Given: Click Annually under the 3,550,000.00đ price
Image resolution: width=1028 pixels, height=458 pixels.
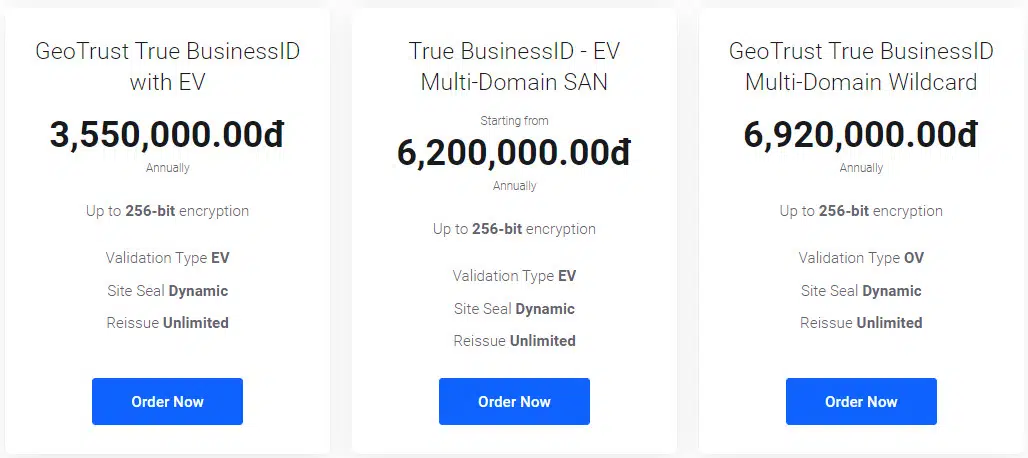Looking at the screenshot, I should (x=167, y=168).
